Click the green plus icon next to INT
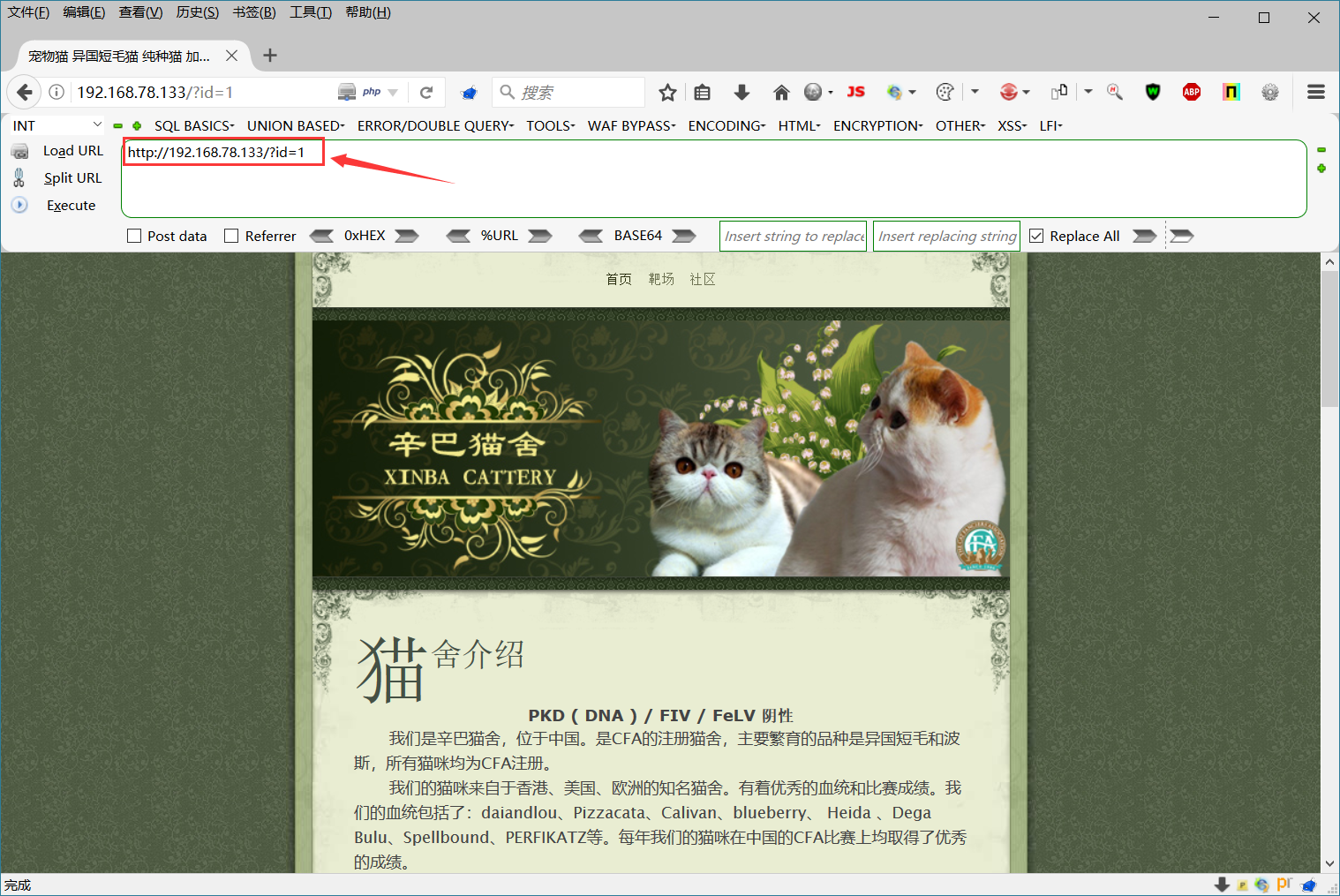The image size is (1340, 896). coord(137,125)
